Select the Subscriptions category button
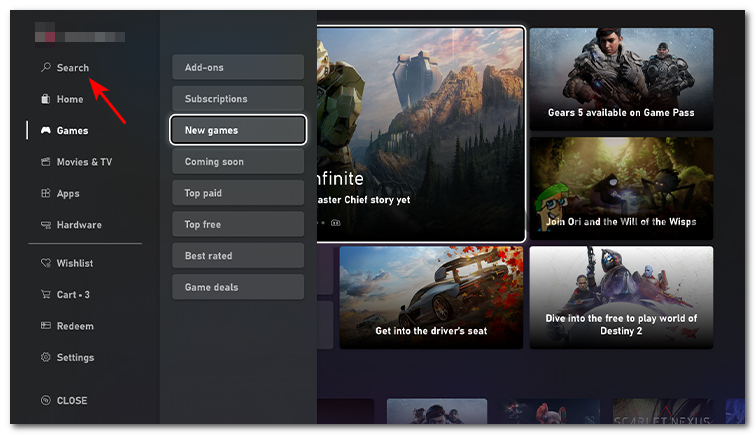 pos(238,98)
